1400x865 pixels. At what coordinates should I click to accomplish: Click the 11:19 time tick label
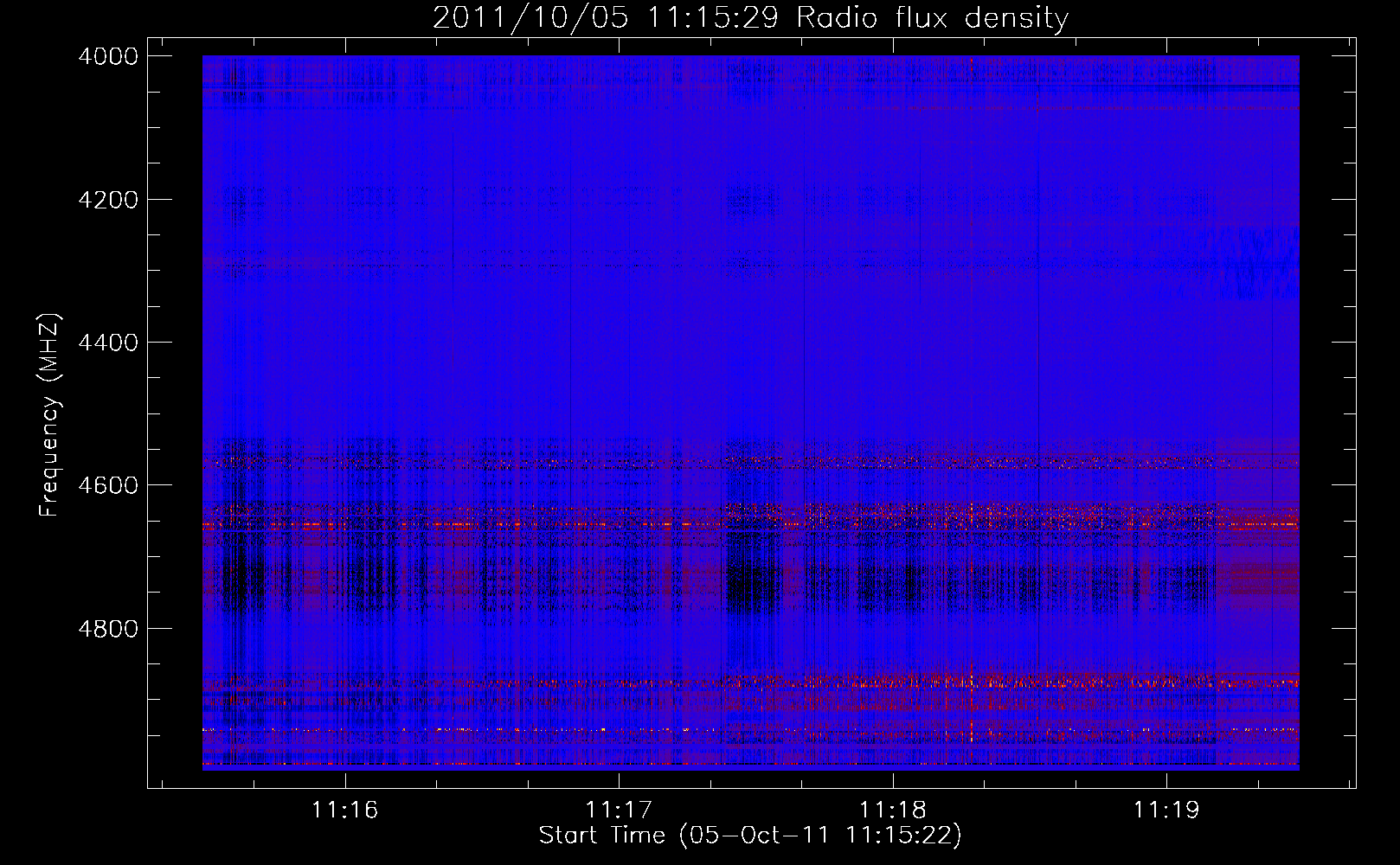click(x=1166, y=810)
